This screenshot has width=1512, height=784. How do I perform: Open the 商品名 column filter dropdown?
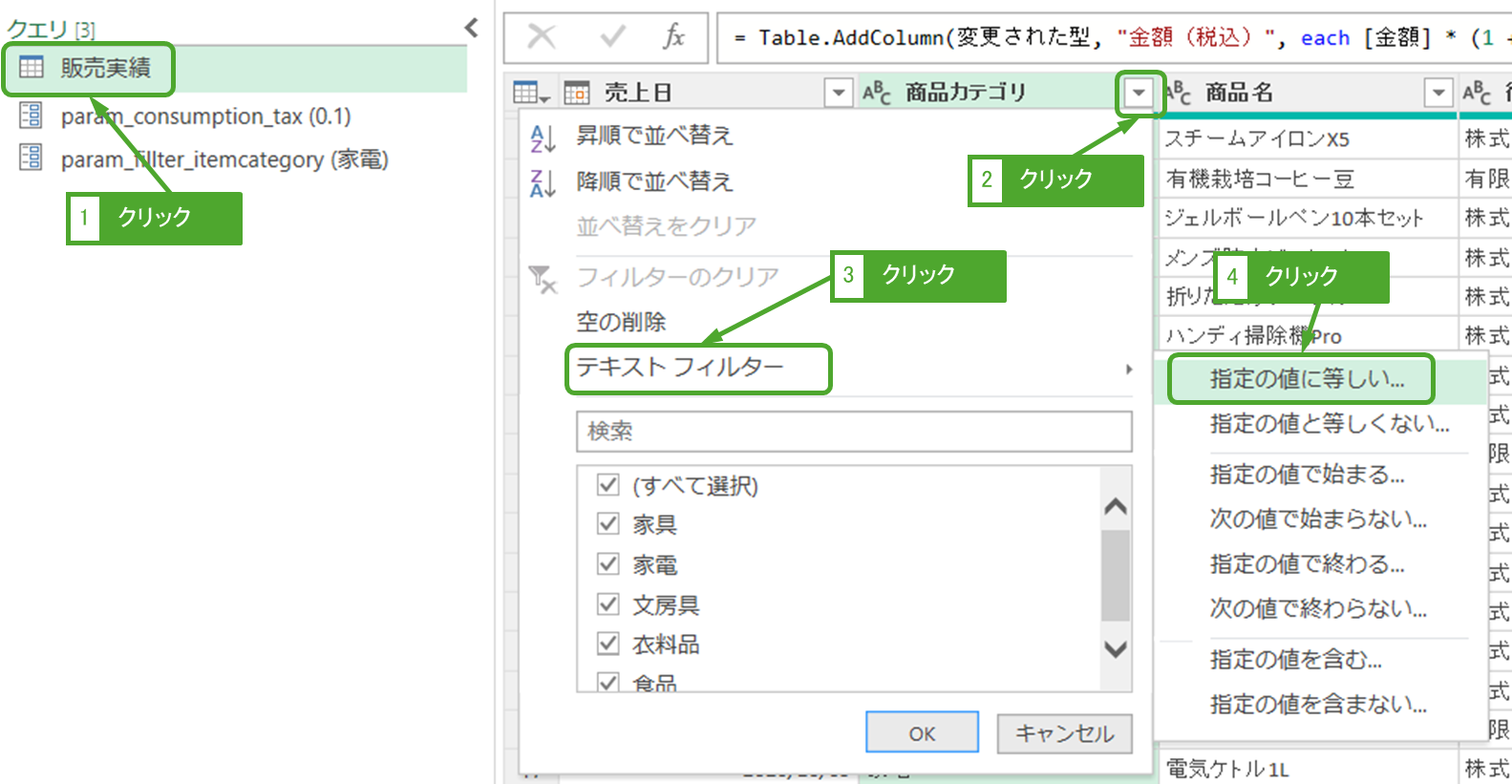(1437, 93)
